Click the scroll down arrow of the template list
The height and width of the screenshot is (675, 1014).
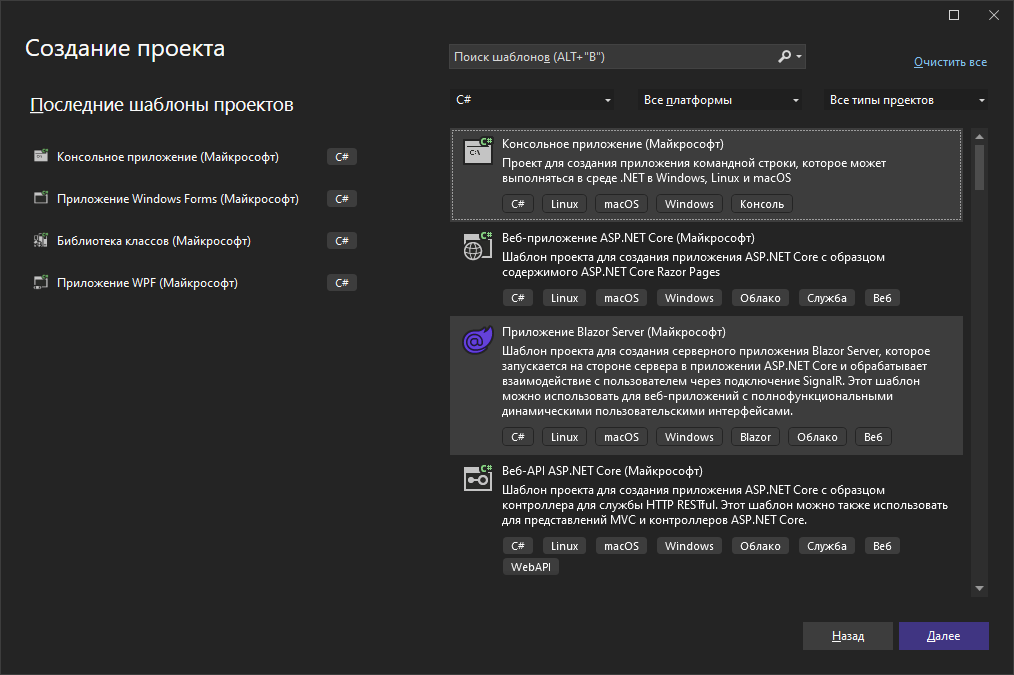click(979, 588)
